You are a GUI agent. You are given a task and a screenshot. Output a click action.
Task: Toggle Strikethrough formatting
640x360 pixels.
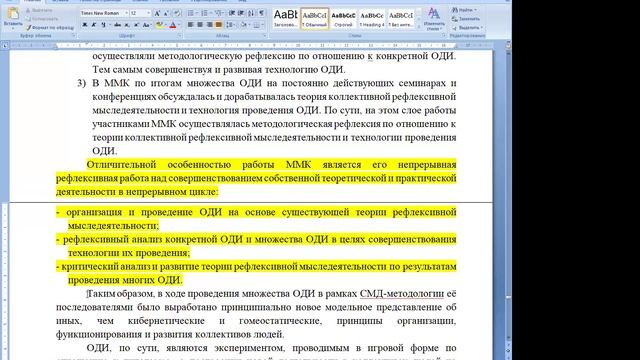coord(118,25)
